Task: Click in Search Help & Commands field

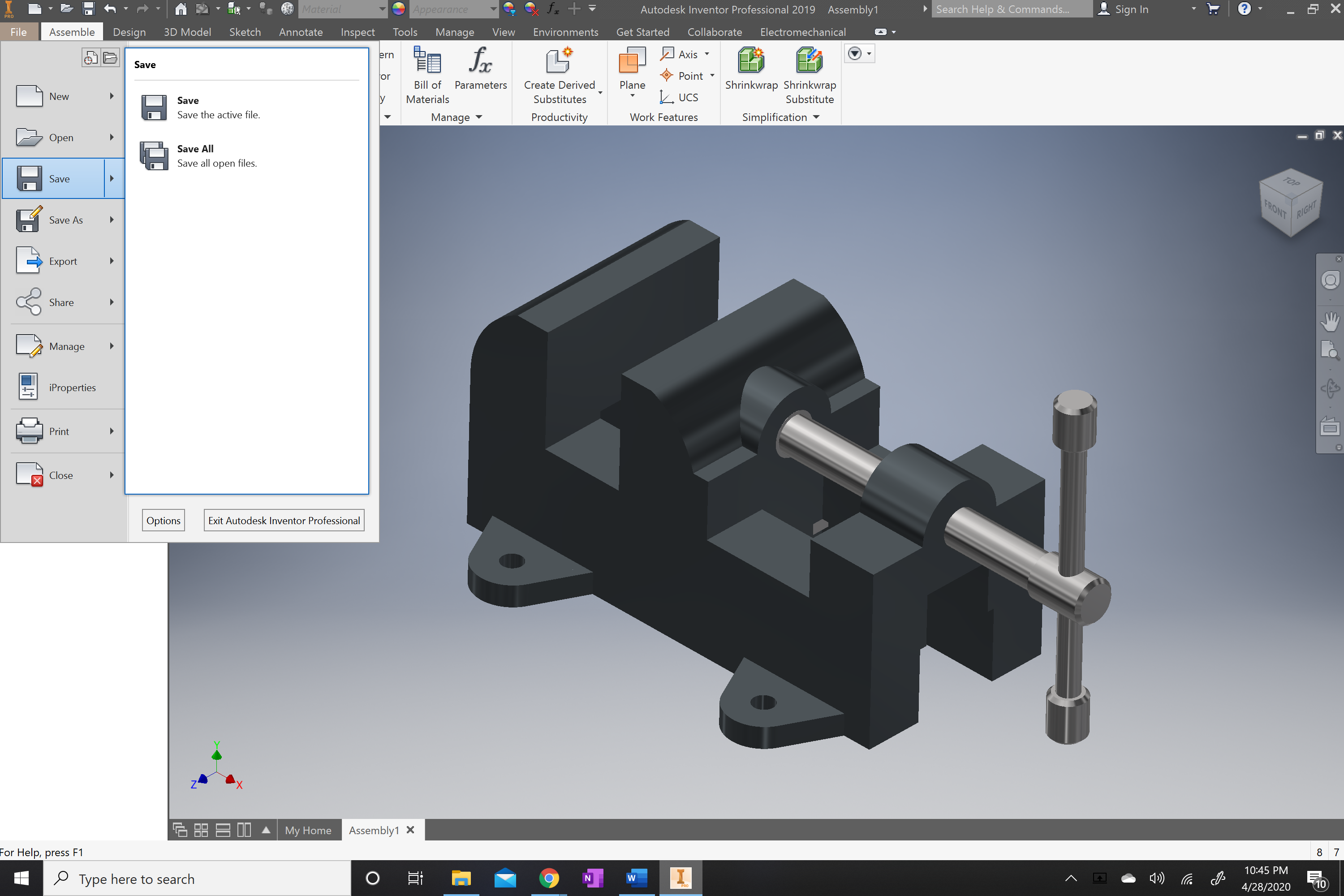Action: pyautogui.click(x=1012, y=9)
